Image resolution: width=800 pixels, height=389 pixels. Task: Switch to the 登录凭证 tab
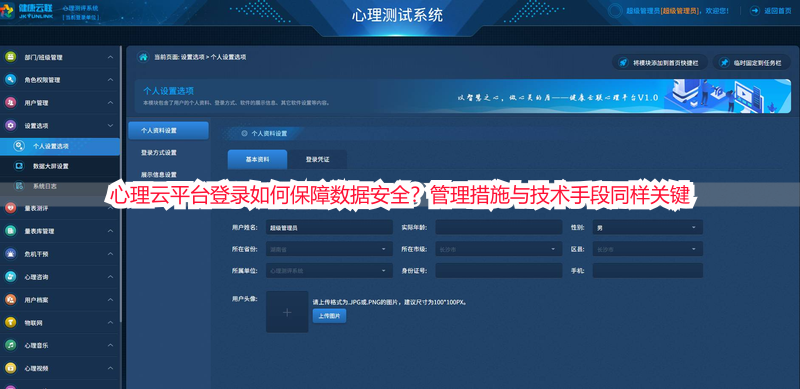[317, 159]
